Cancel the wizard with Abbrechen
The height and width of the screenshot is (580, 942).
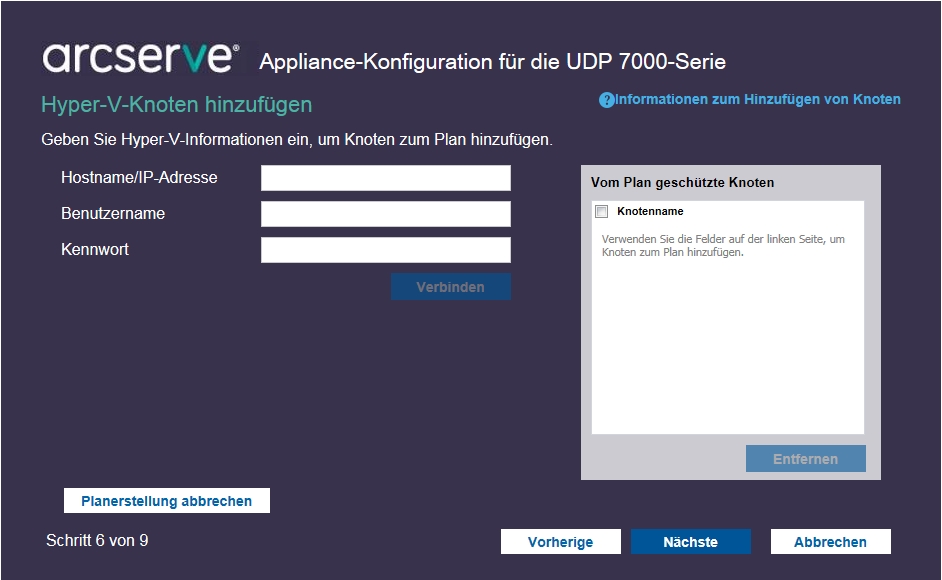(830, 542)
